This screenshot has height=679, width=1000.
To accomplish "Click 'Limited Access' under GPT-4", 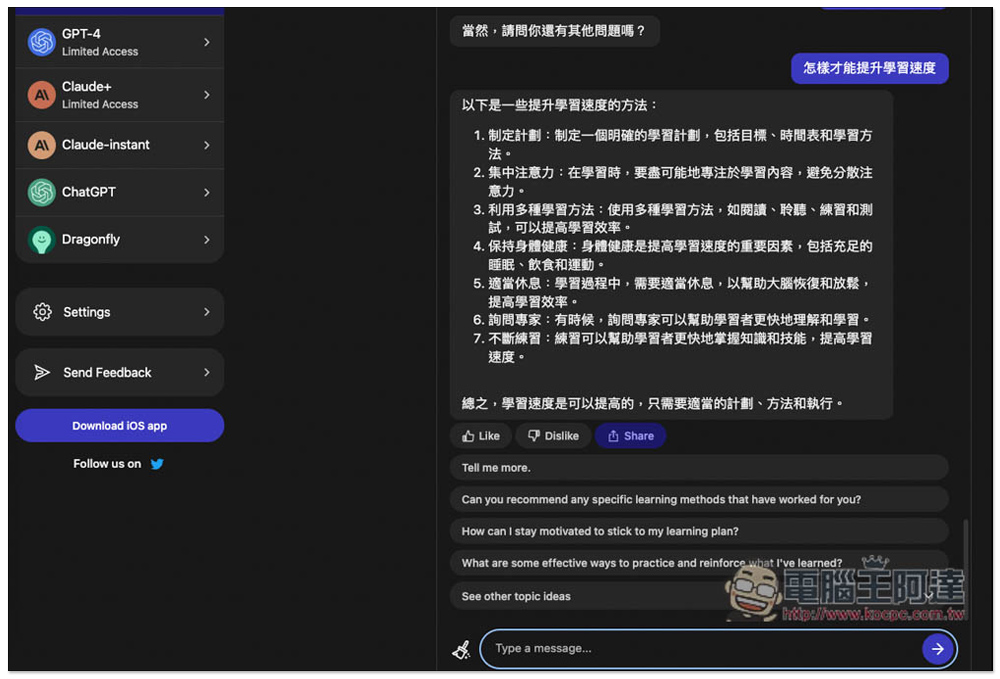I will pyautogui.click(x=100, y=52).
